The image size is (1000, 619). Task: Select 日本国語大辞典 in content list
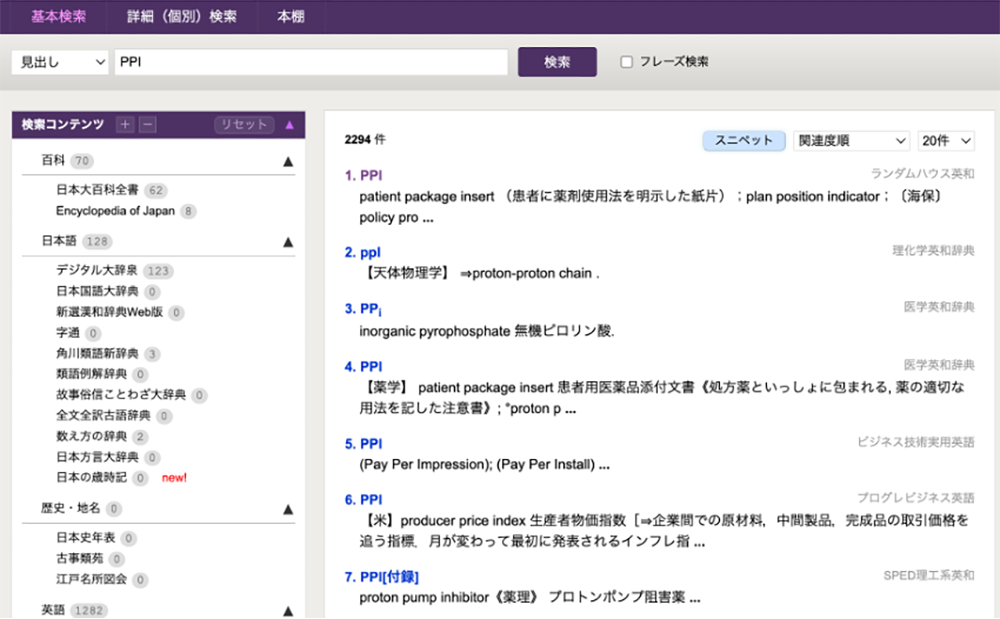(x=97, y=291)
